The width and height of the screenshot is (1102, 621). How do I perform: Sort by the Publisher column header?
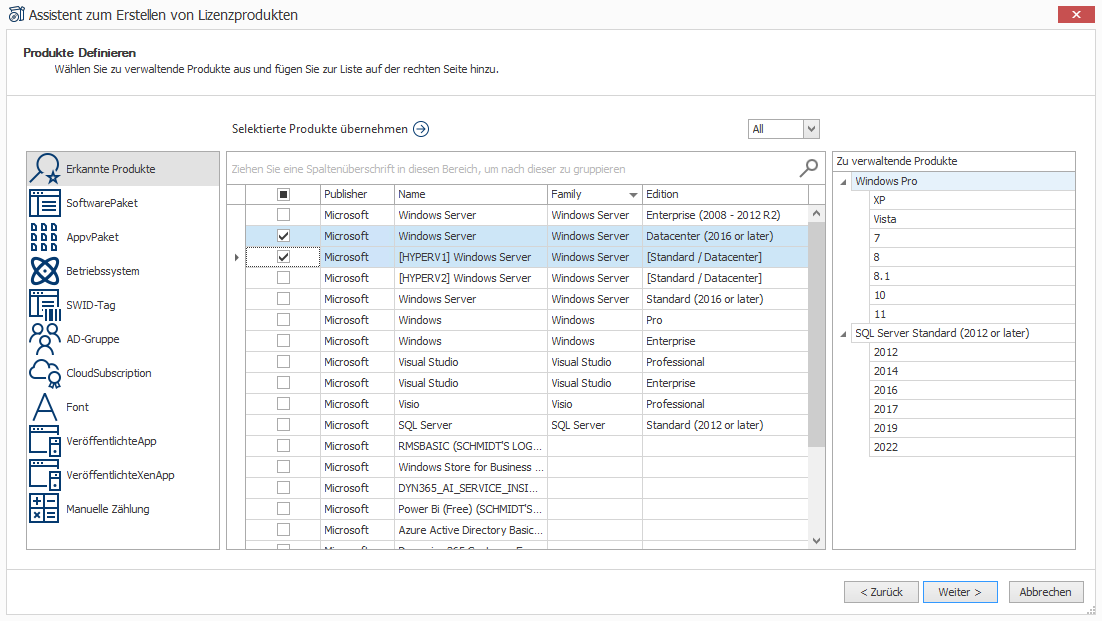pos(356,195)
